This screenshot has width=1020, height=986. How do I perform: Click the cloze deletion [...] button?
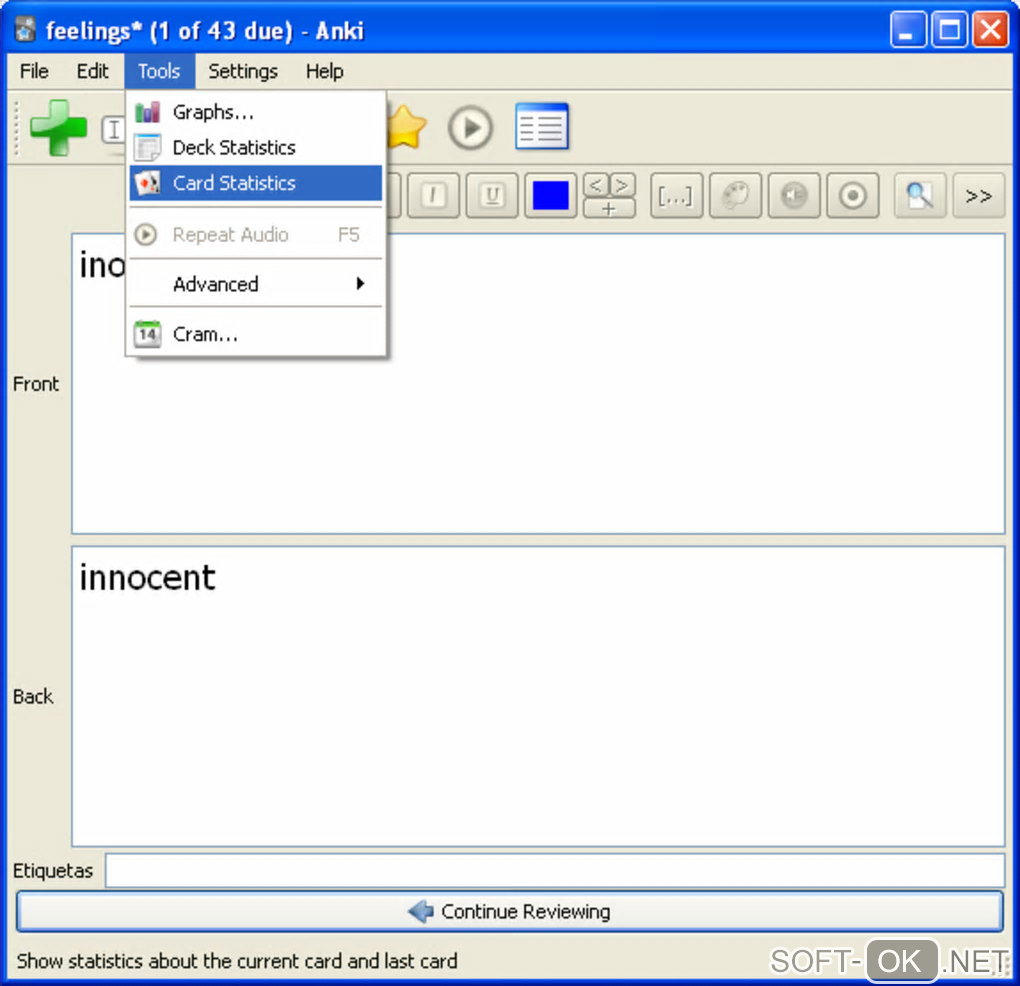coord(676,195)
